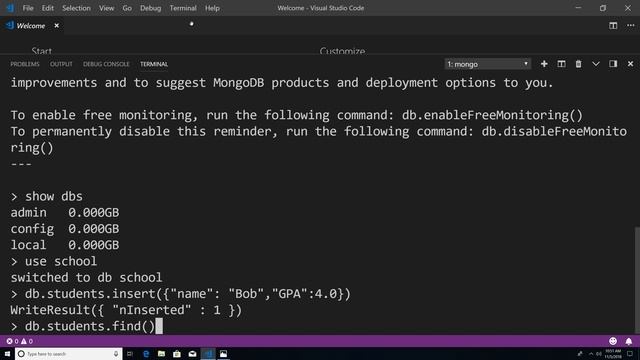The width and height of the screenshot is (640, 360).
Task: Open notifications bell in status bar
Action: 629,341
